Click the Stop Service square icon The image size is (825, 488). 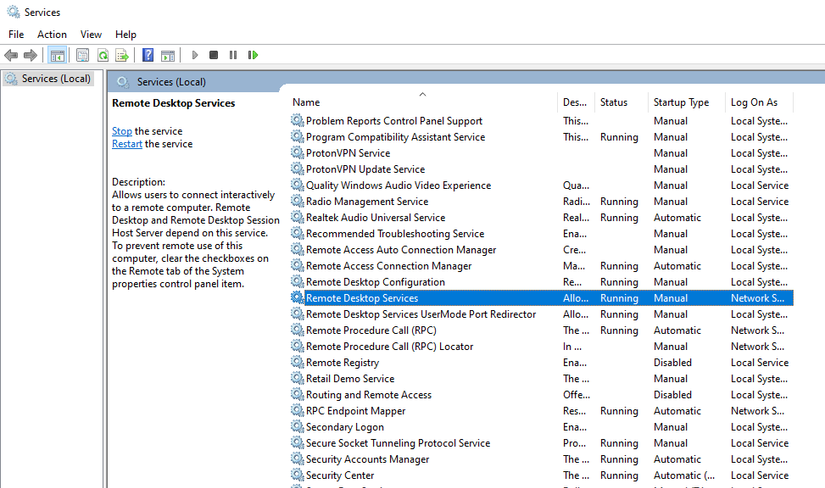(214, 55)
